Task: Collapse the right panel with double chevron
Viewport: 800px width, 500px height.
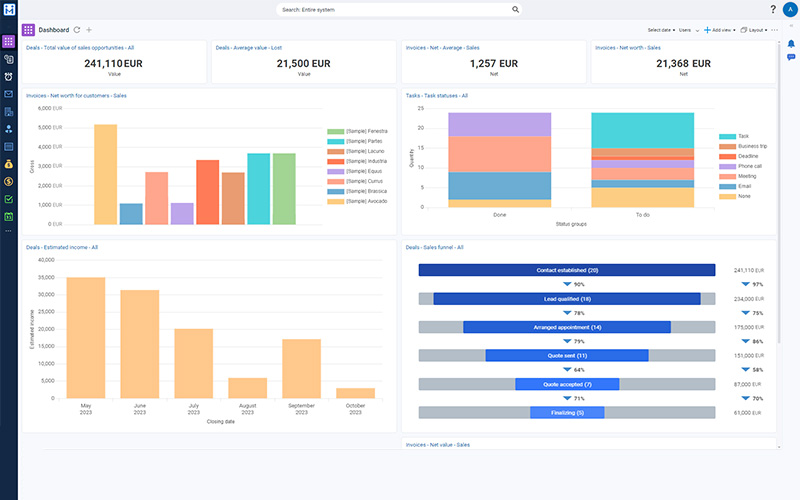Action: click(791, 26)
